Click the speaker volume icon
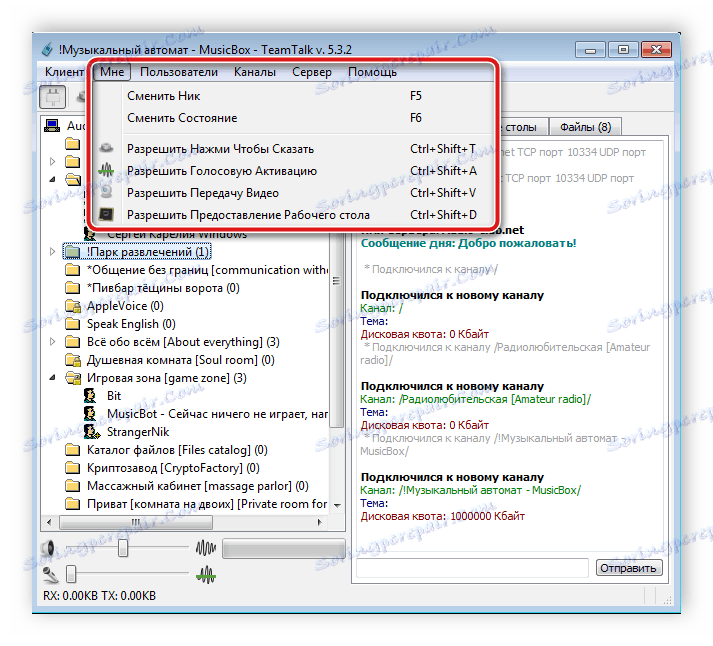The height and width of the screenshot is (646, 713). (48, 548)
